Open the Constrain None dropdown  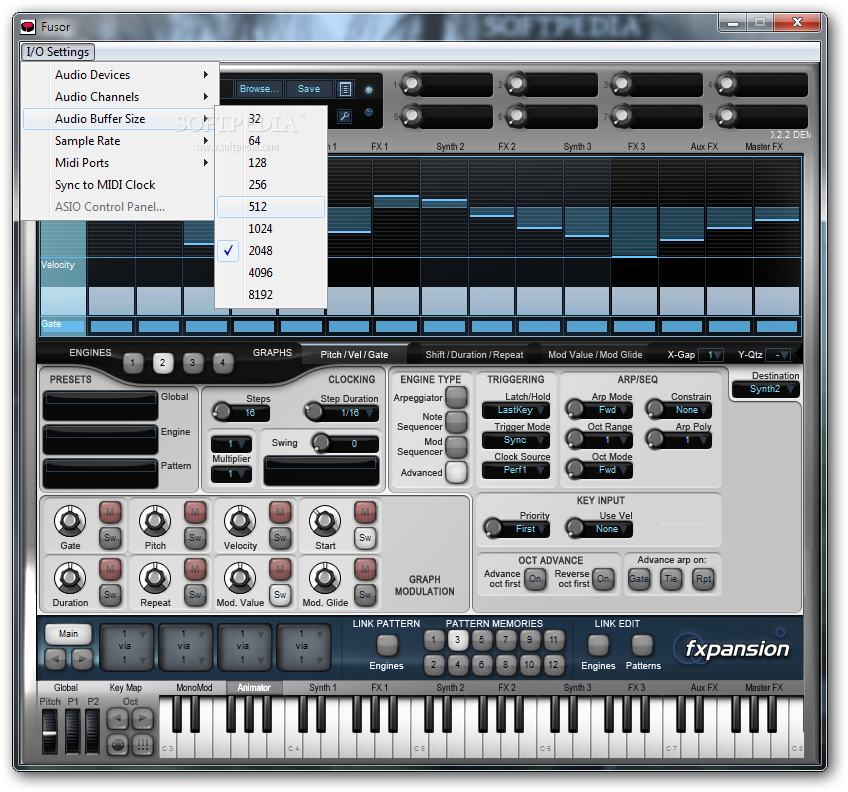(x=688, y=410)
